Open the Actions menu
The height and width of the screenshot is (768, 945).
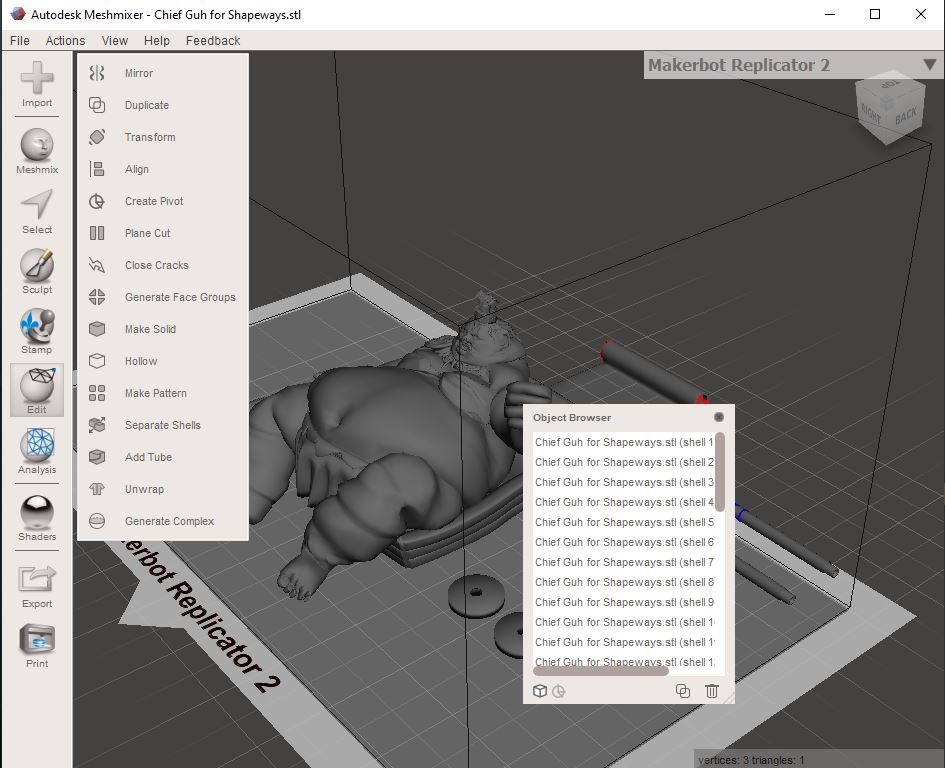pyautogui.click(x=65, y=40)
